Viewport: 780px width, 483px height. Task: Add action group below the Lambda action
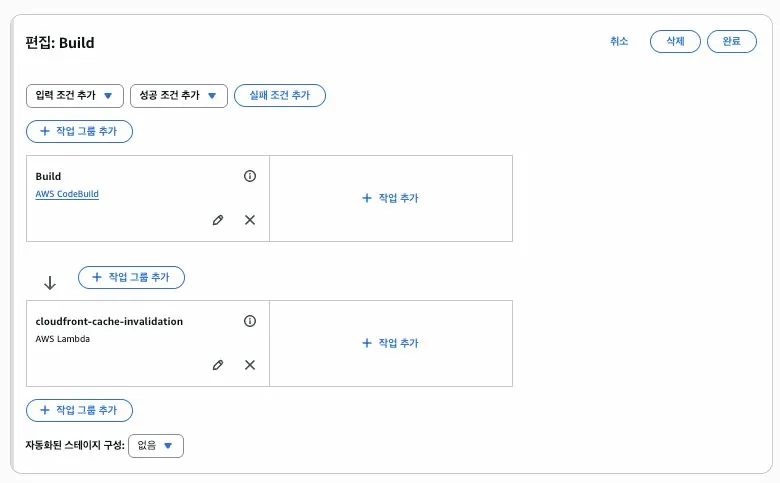point(80,410)
